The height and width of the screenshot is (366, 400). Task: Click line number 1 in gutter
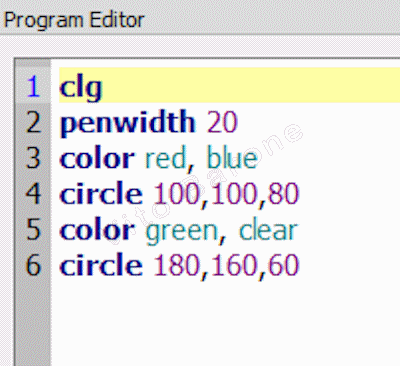point(33,87)
